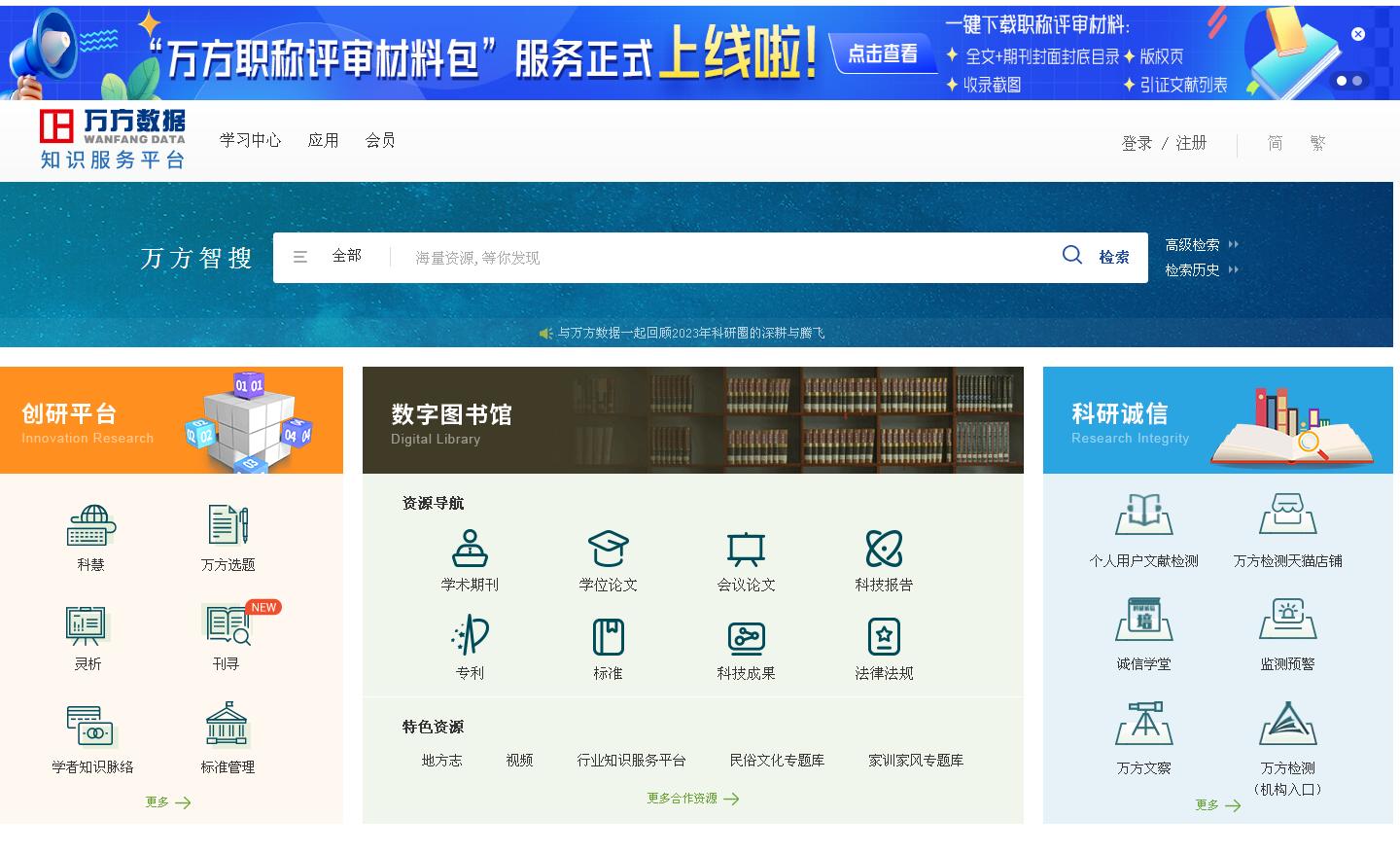Open the 应用 menu
Viewport: 1400px width, 854px height.
[x=323, y=140]
